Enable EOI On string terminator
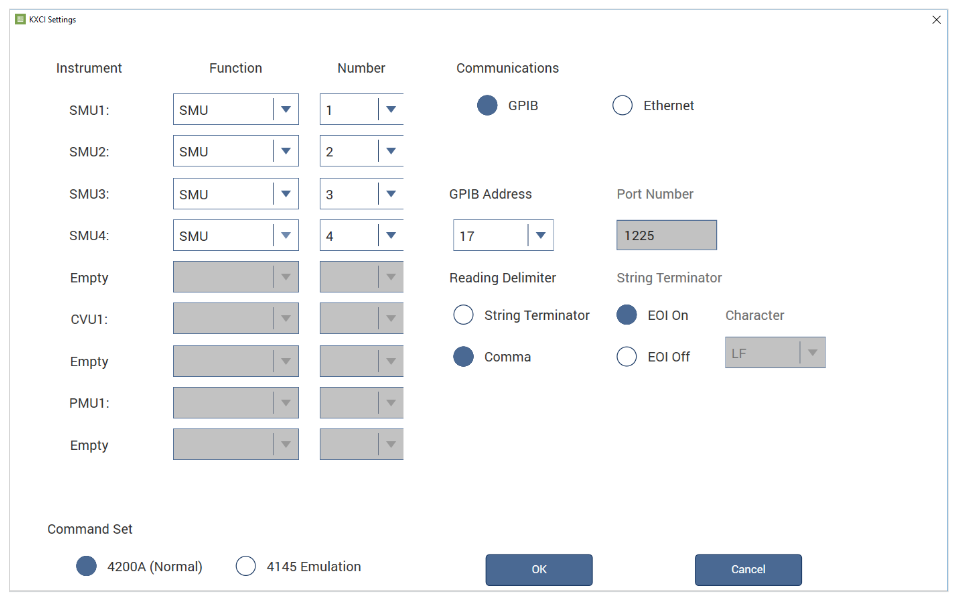This screenshot has height=598, width=954. click(627, 316)
